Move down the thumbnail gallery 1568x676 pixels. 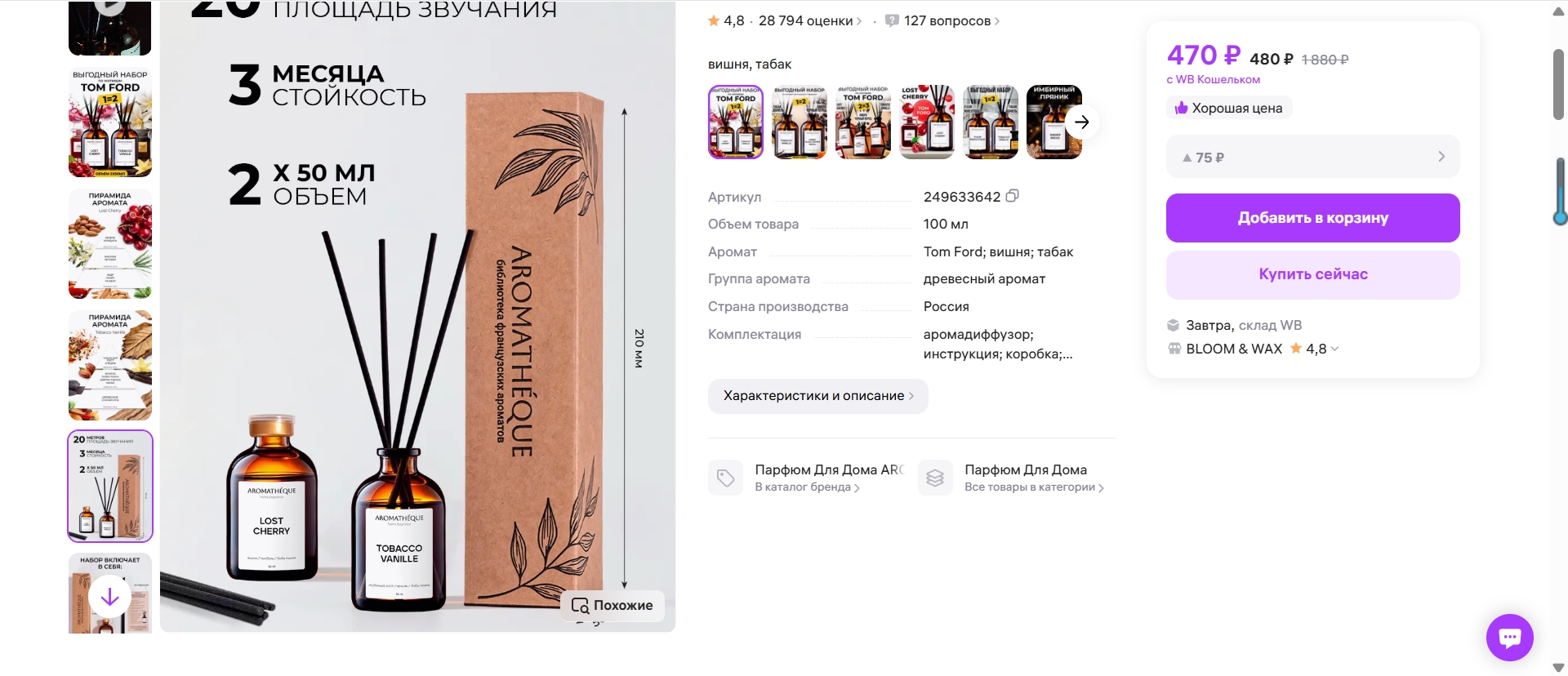[109, 597]
